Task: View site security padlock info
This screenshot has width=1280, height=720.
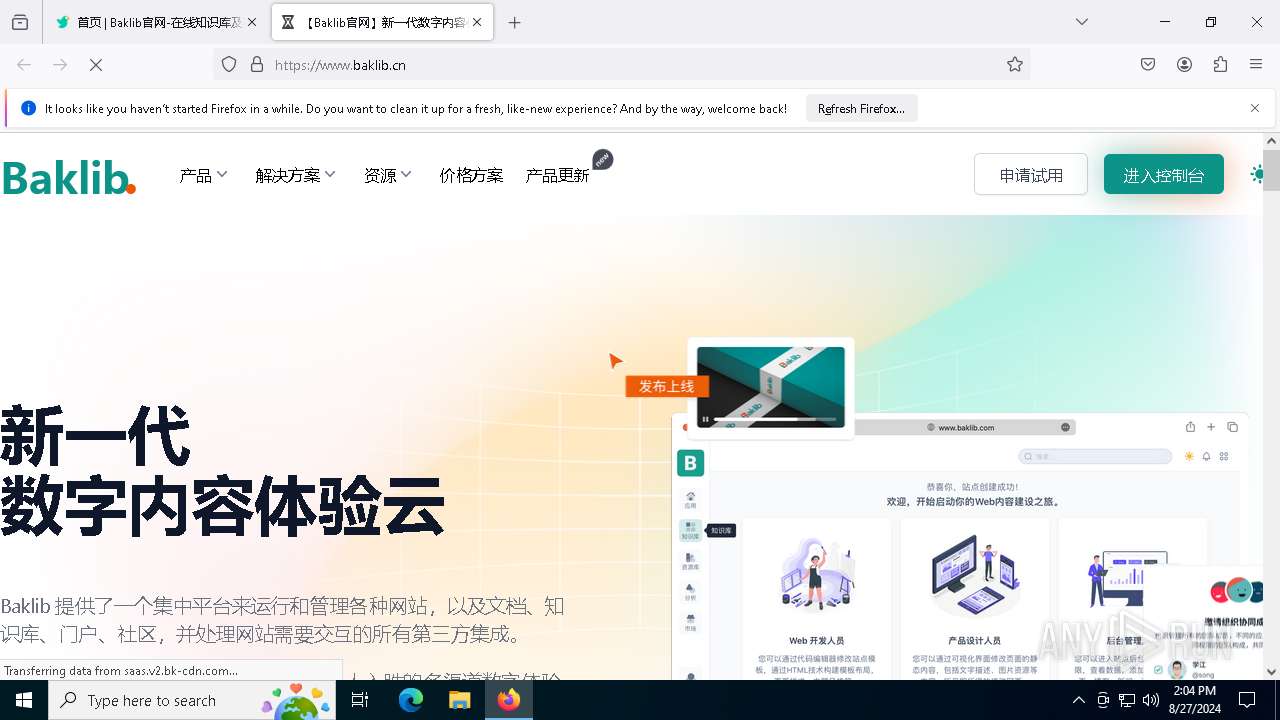Action: pos(257,65)
